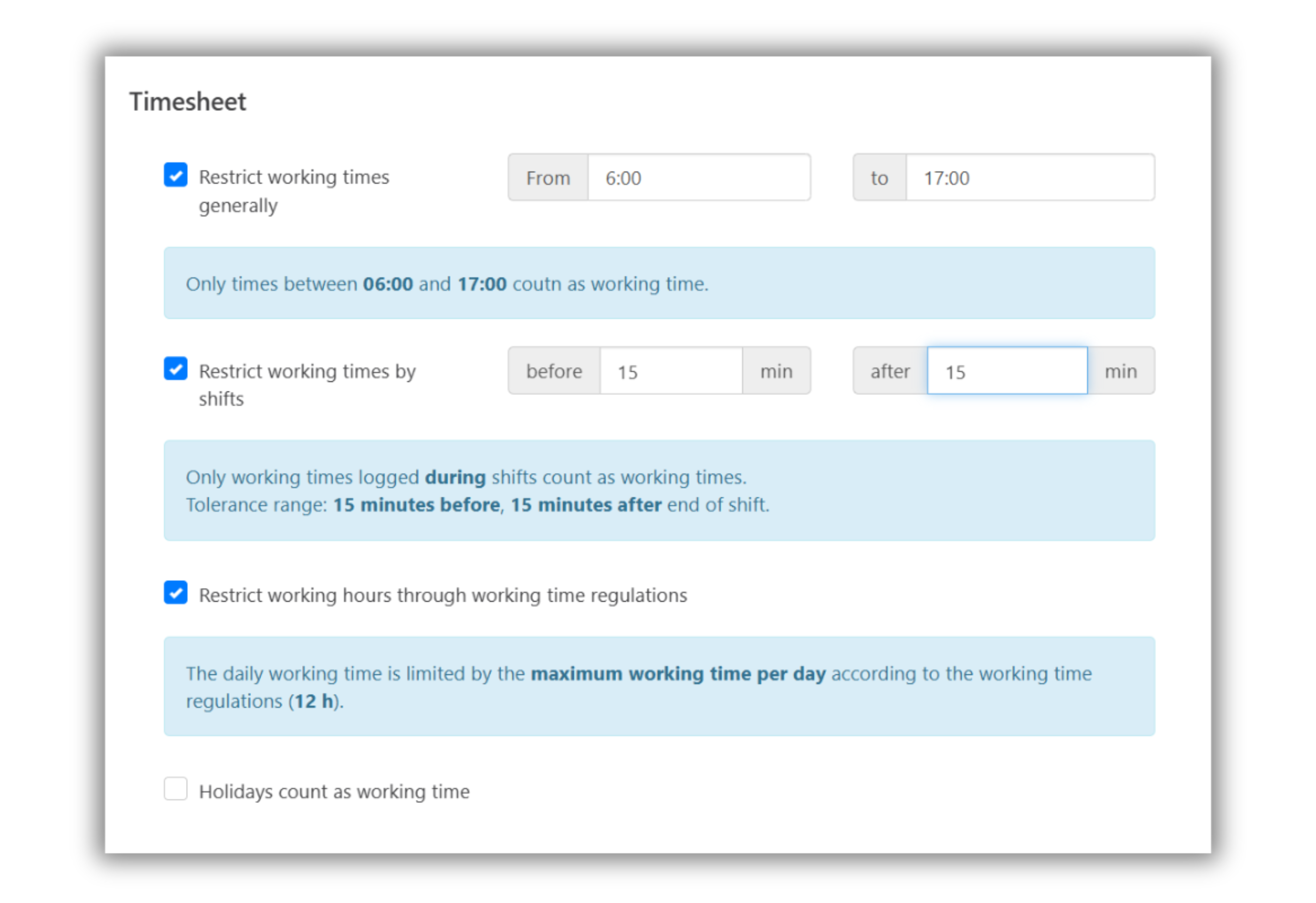
Task: Click the shift tolerance range info banner
Action: pos(659,490)
